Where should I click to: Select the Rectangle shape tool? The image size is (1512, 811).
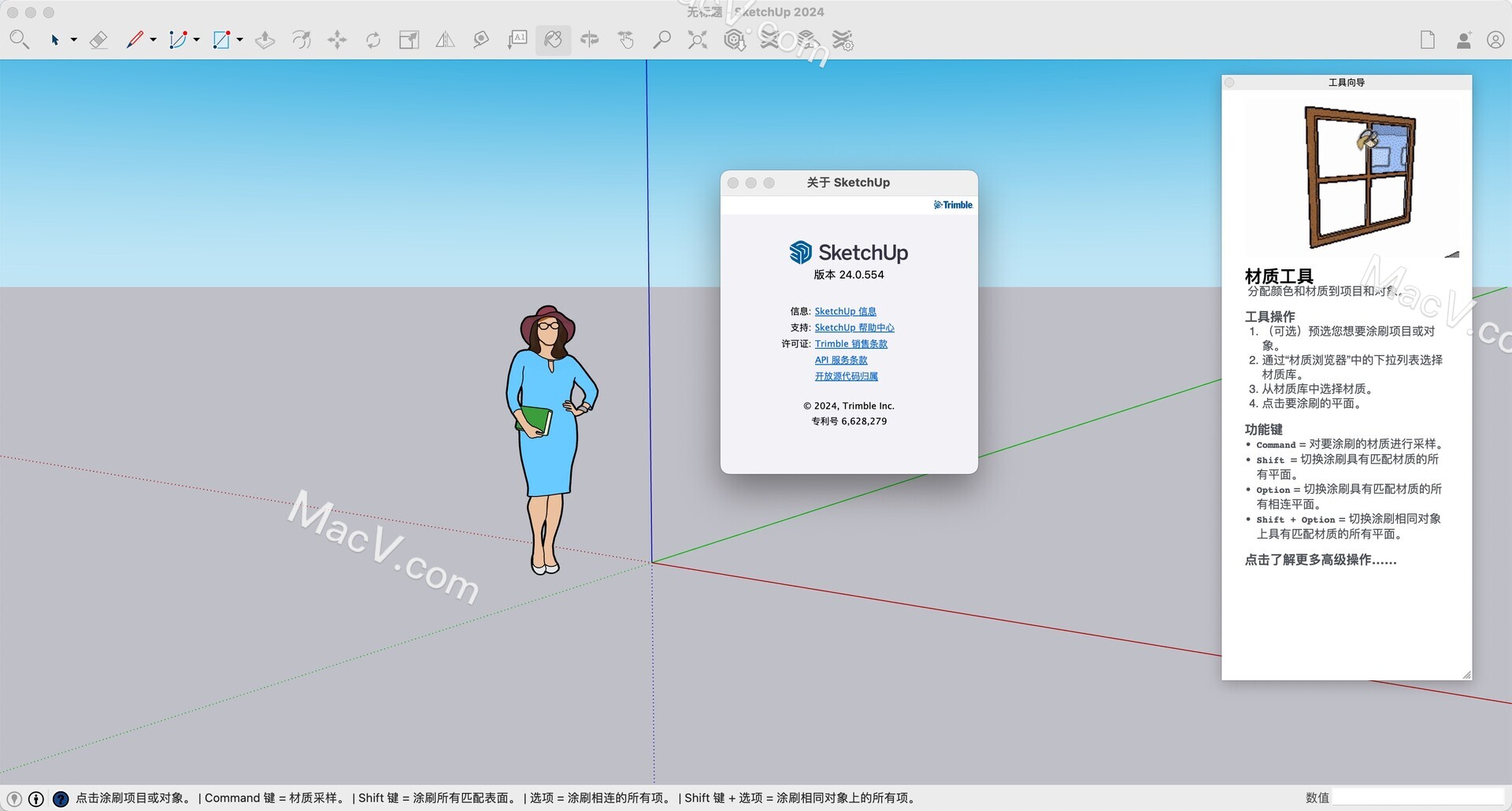click(x=221, y=39)
